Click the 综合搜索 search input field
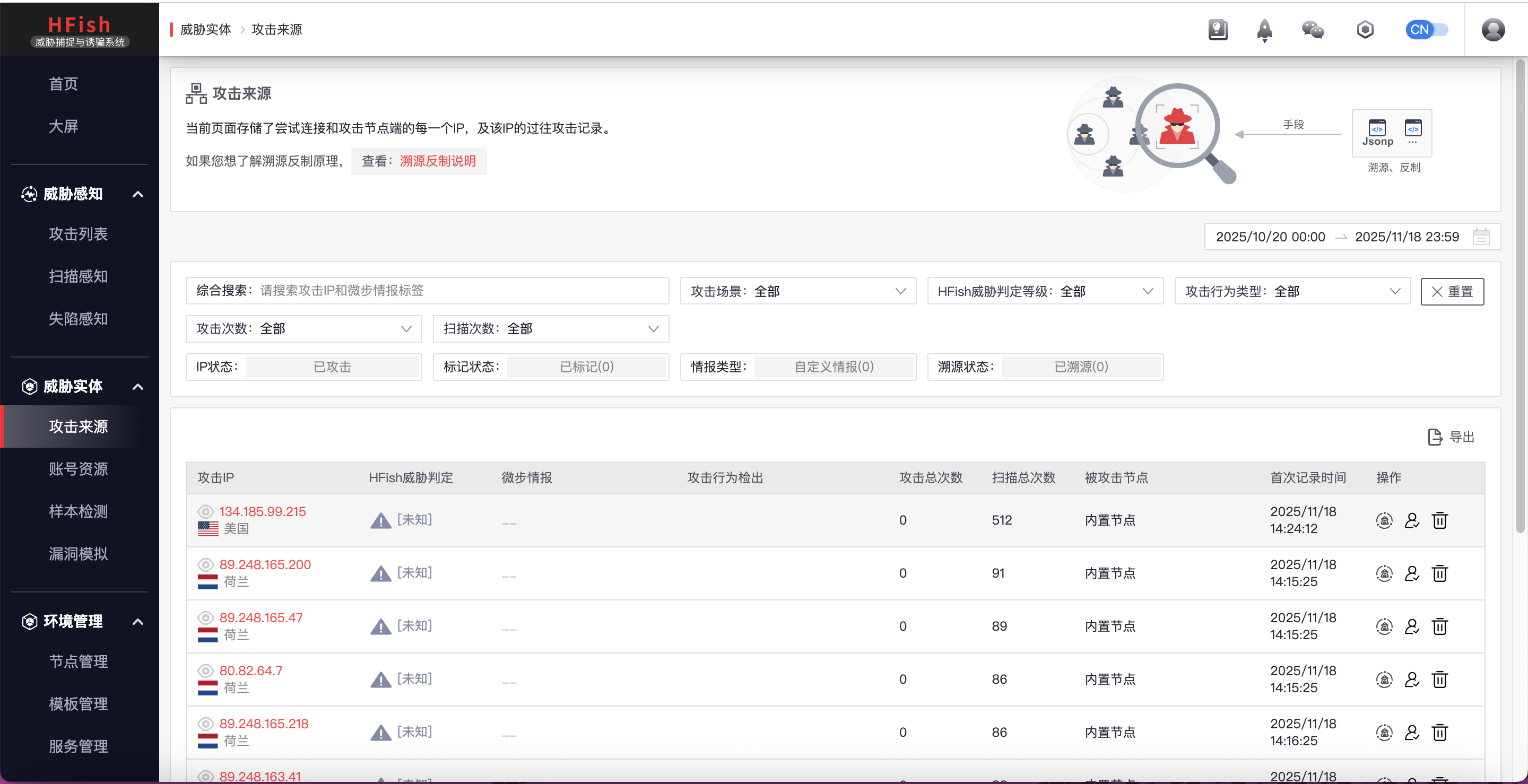Image resolution: width=1528 pixels, height=784 pixels. tap(462, 291)
